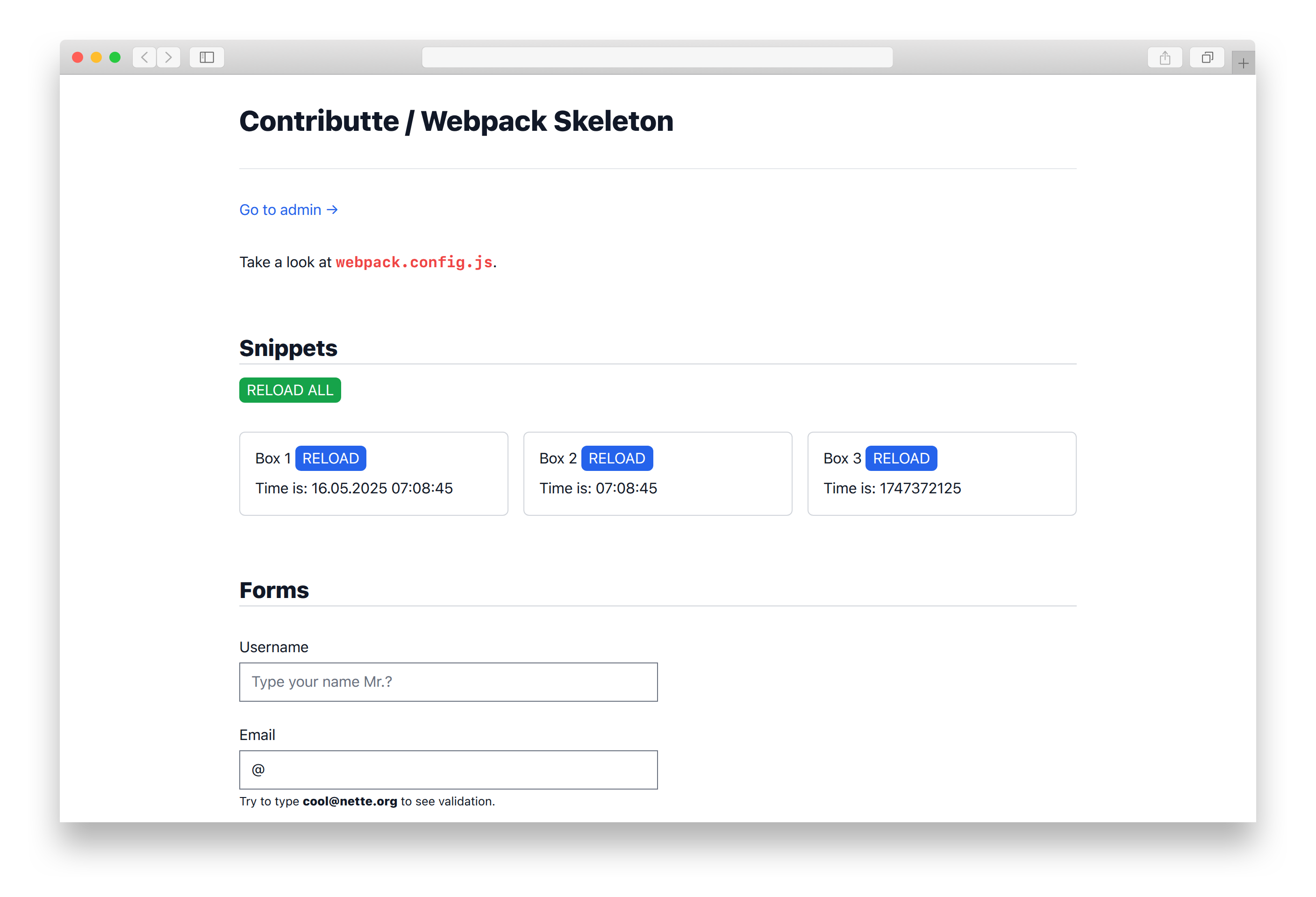Add a new tab with plus icon
Screen dimensions: 1316x897
(x=1243, y=64)
